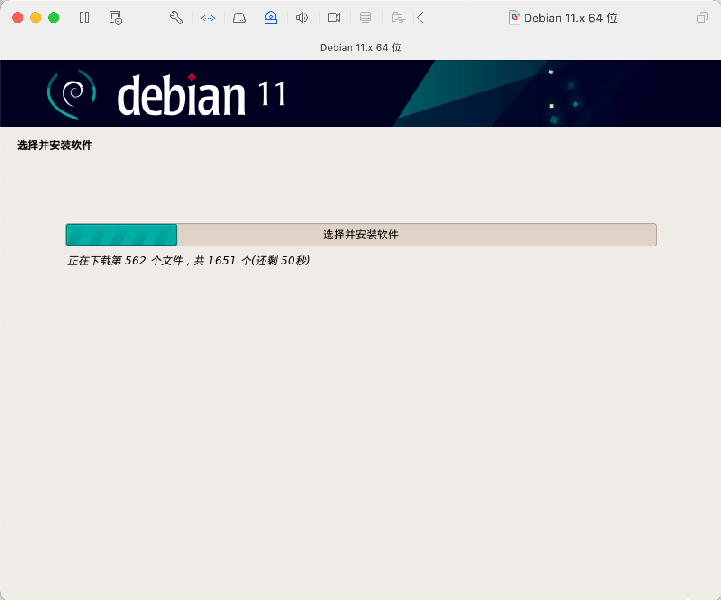Minimize the window with yellow button
The height and width of the screenshot is (600, 721).
(35, 18)
